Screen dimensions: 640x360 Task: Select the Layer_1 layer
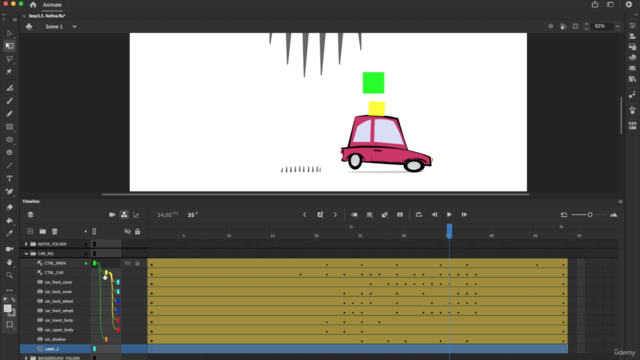coord(51,349)
